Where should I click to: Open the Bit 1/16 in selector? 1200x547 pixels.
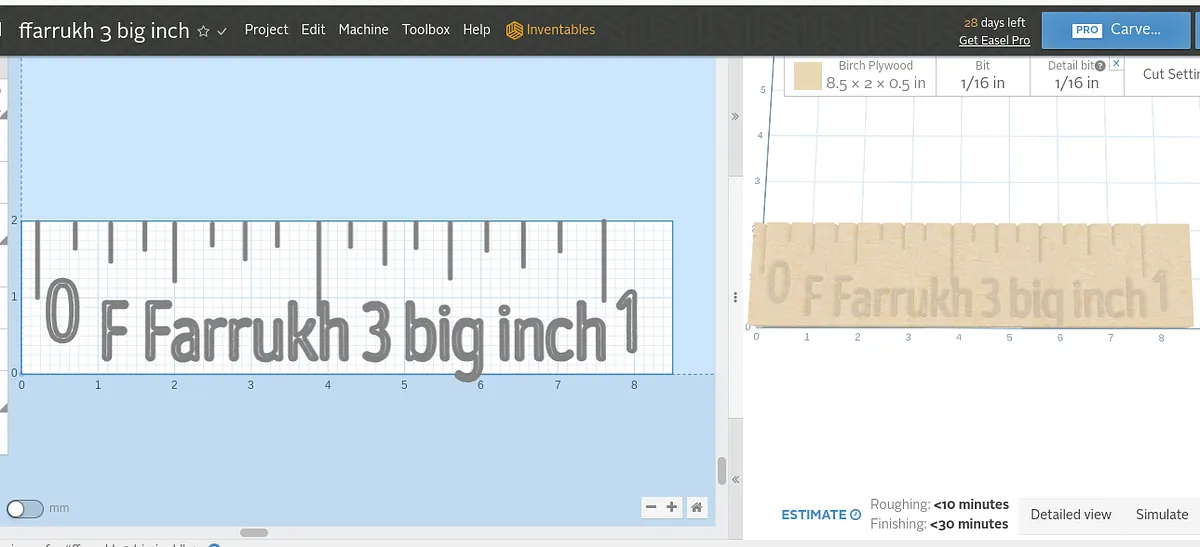pos(982,76)
